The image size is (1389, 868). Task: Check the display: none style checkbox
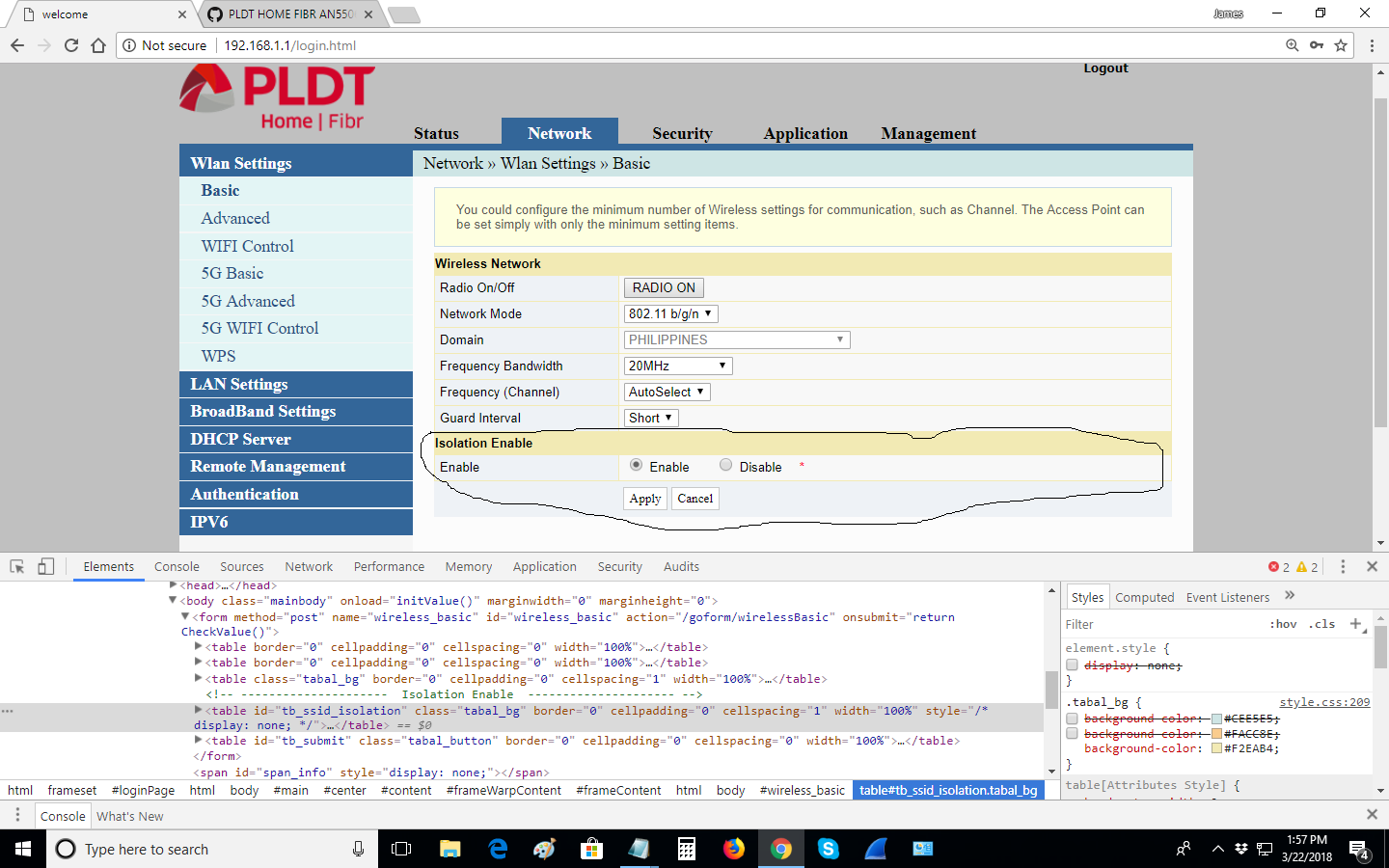[x=1072, y=665]
